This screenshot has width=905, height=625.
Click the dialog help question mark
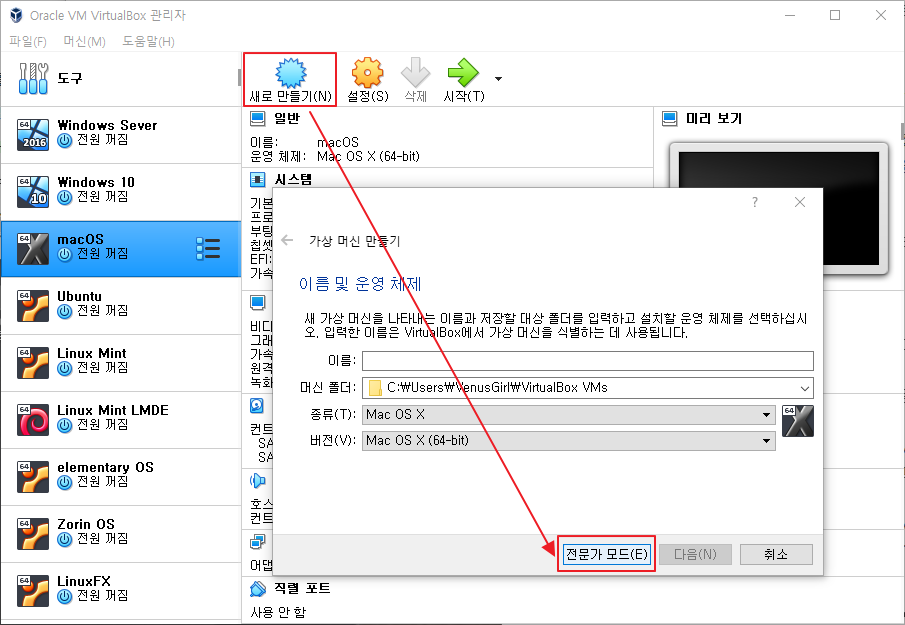[x=754, y=202]
